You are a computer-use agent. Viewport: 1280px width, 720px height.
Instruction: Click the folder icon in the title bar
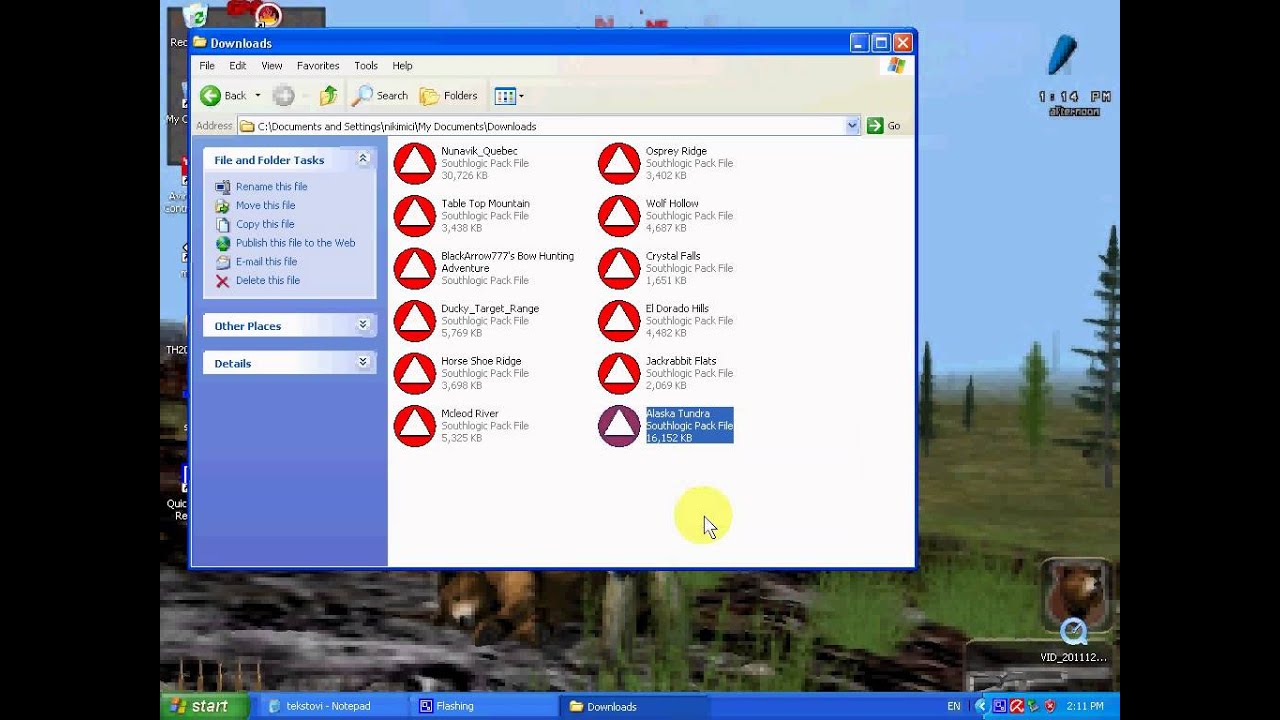pyautogui.click(x=200, y=43)
